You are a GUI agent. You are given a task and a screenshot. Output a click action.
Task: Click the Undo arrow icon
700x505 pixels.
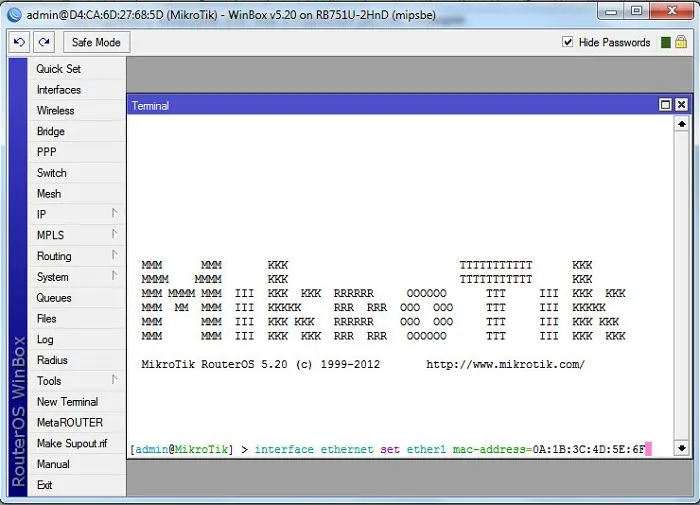click(19, 42)
